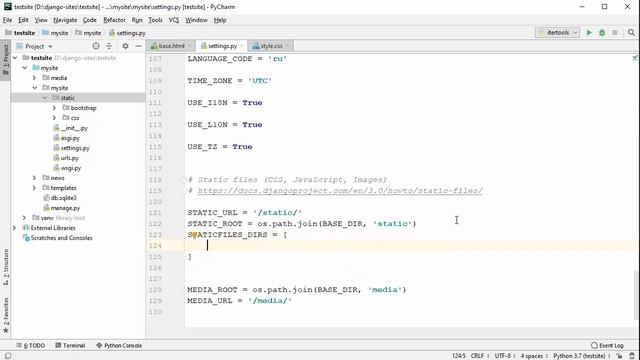Open the TODO tool window

(31, 345)
